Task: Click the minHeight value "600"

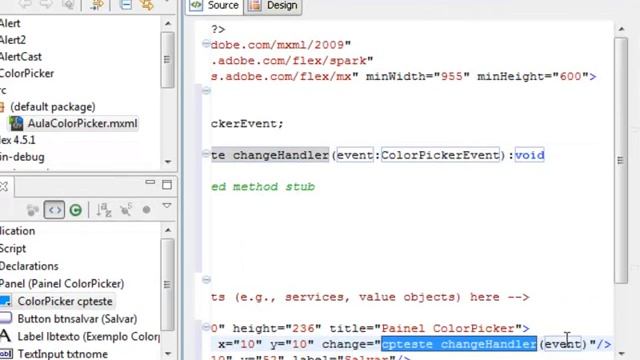Action: (570, 76)
